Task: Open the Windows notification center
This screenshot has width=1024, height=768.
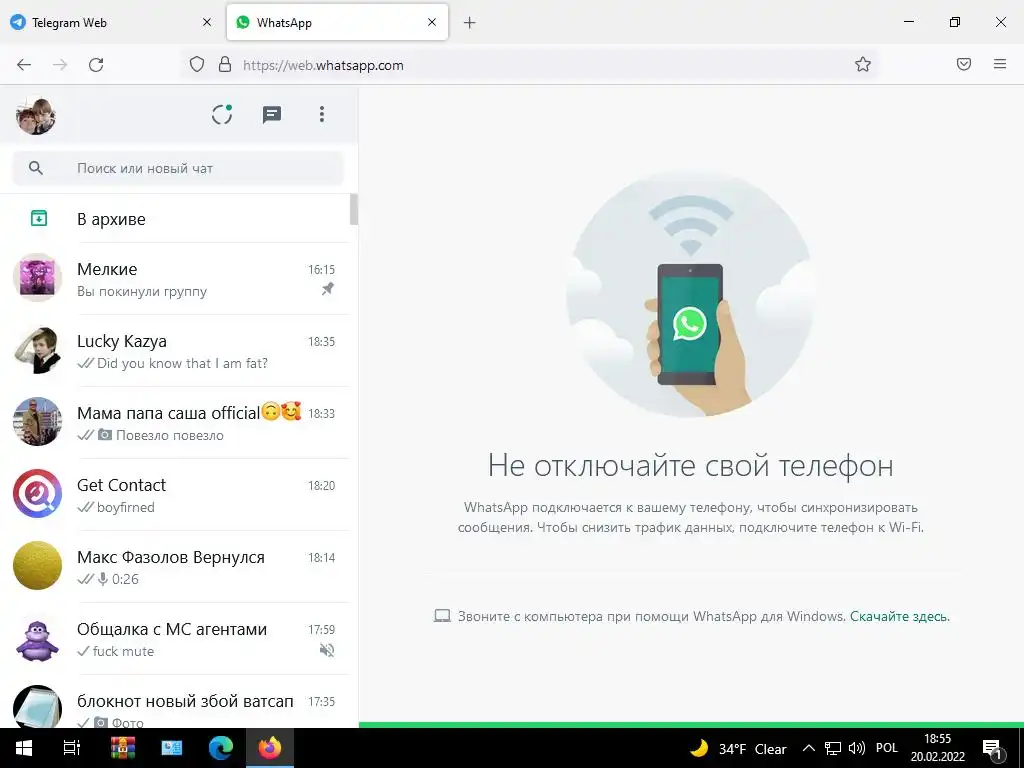Action: point(992,748)
